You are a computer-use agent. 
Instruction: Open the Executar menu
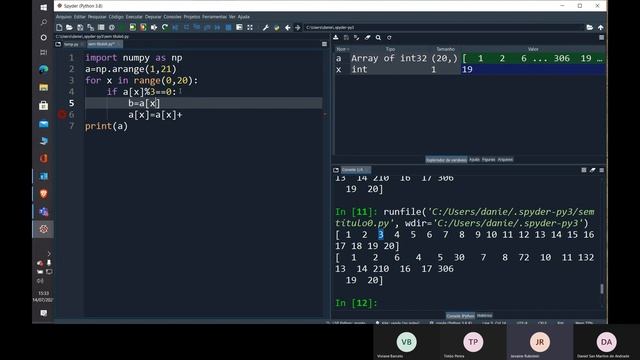point(134,17)
